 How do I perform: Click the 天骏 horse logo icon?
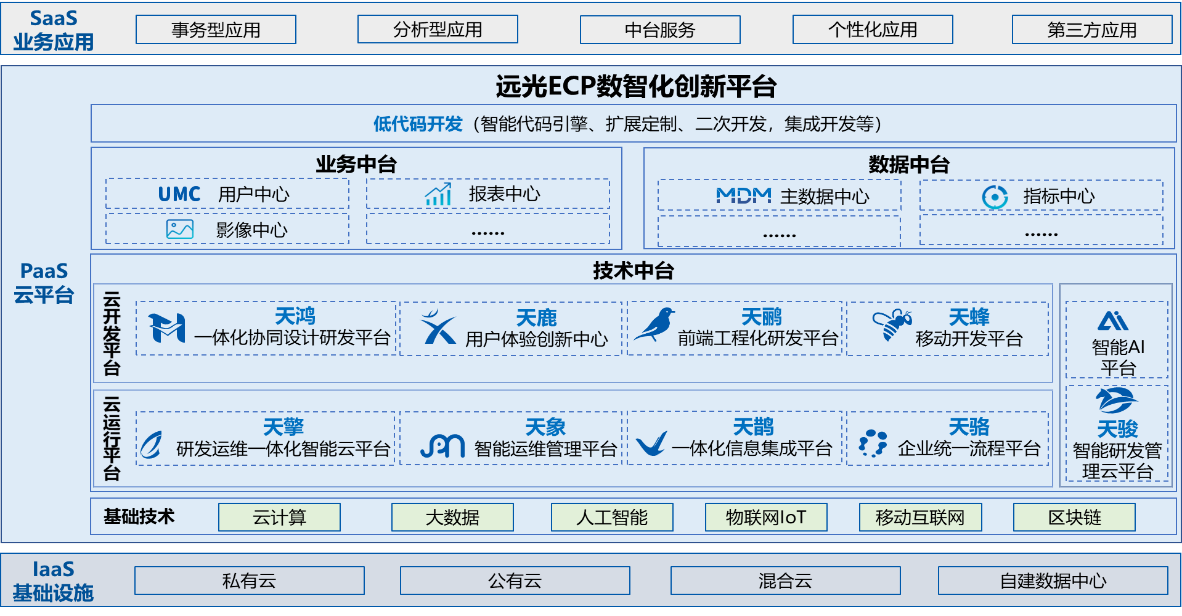tap(1116, 400)
